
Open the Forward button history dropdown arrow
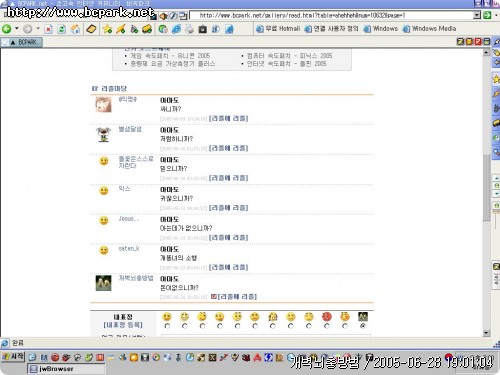click(x=38, y=29)
